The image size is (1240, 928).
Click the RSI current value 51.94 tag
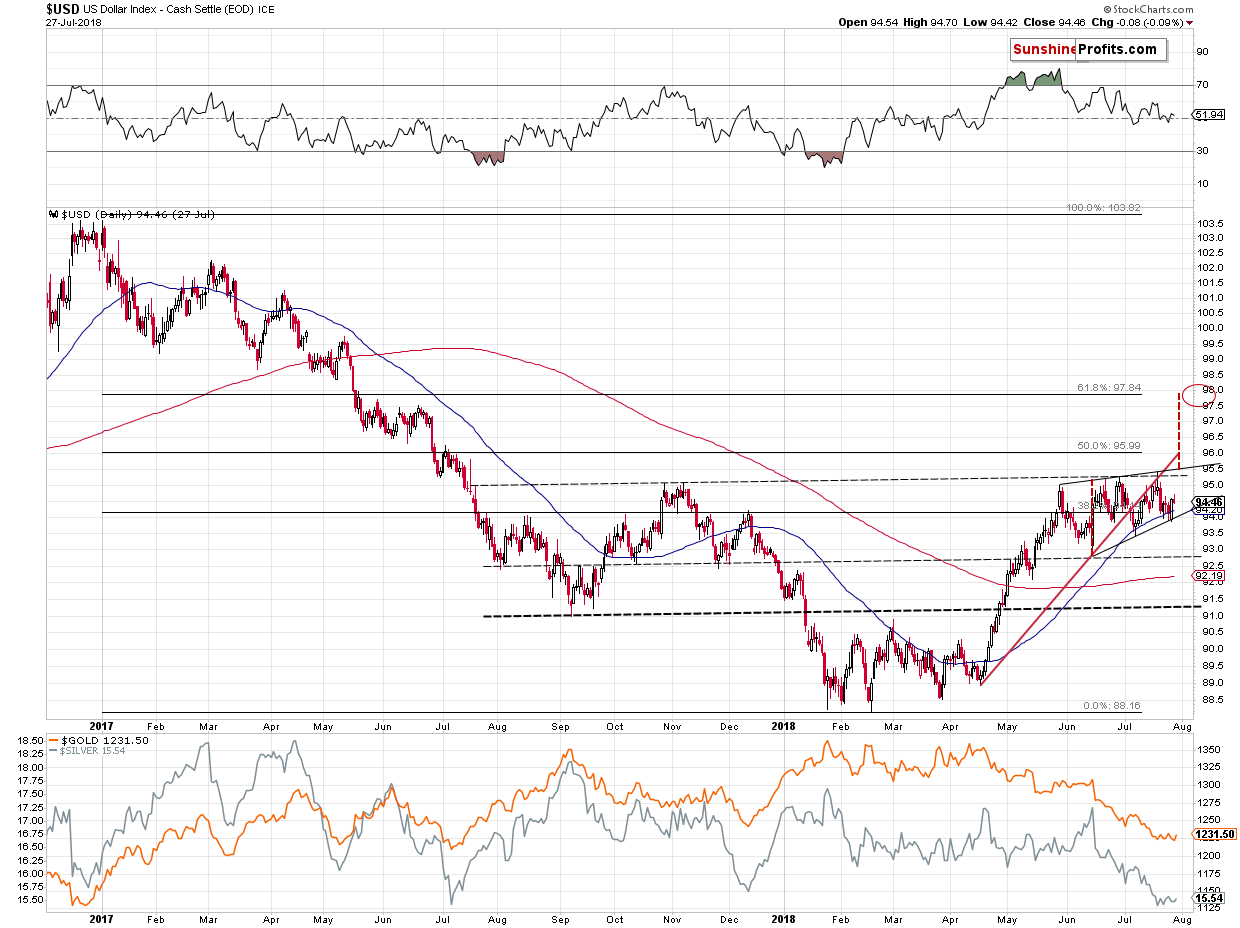point(1208,115)
